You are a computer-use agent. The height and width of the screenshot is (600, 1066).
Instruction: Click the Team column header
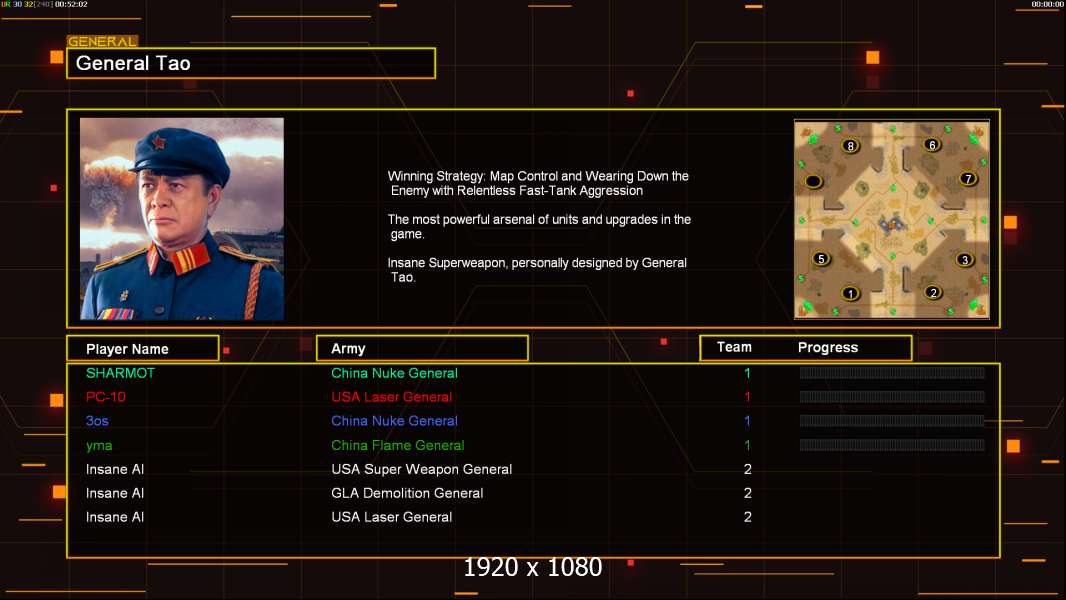click(734, 347)
